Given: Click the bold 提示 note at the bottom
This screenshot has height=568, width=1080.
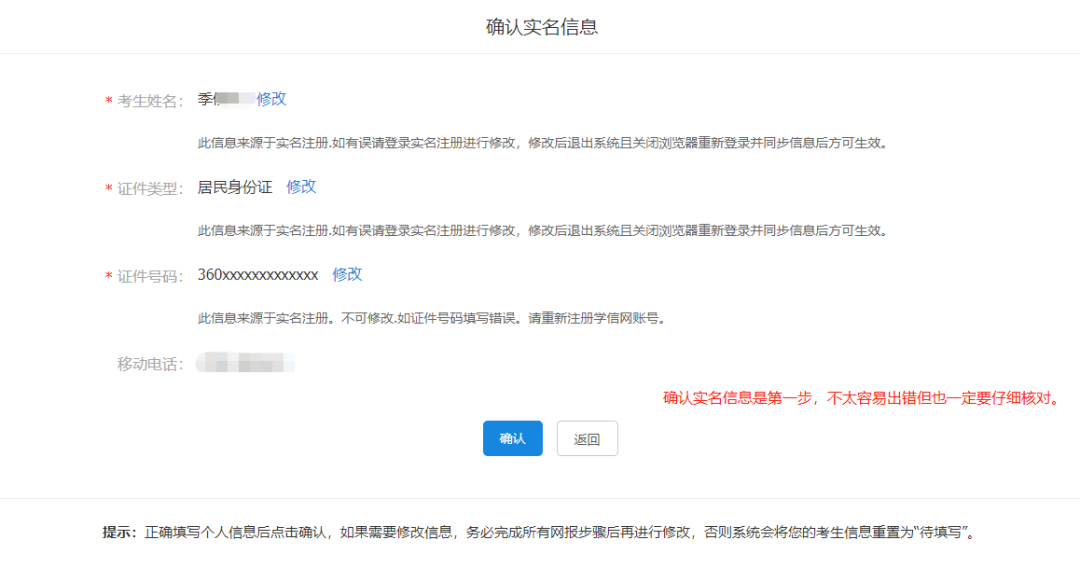Looking at the screenshot, I should tap(120, 532).
